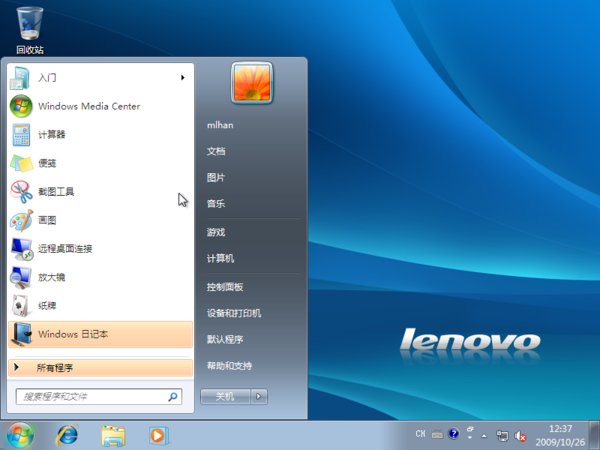Open the 入门 Getting Started icon
The image size is (600, 450).
21,78
